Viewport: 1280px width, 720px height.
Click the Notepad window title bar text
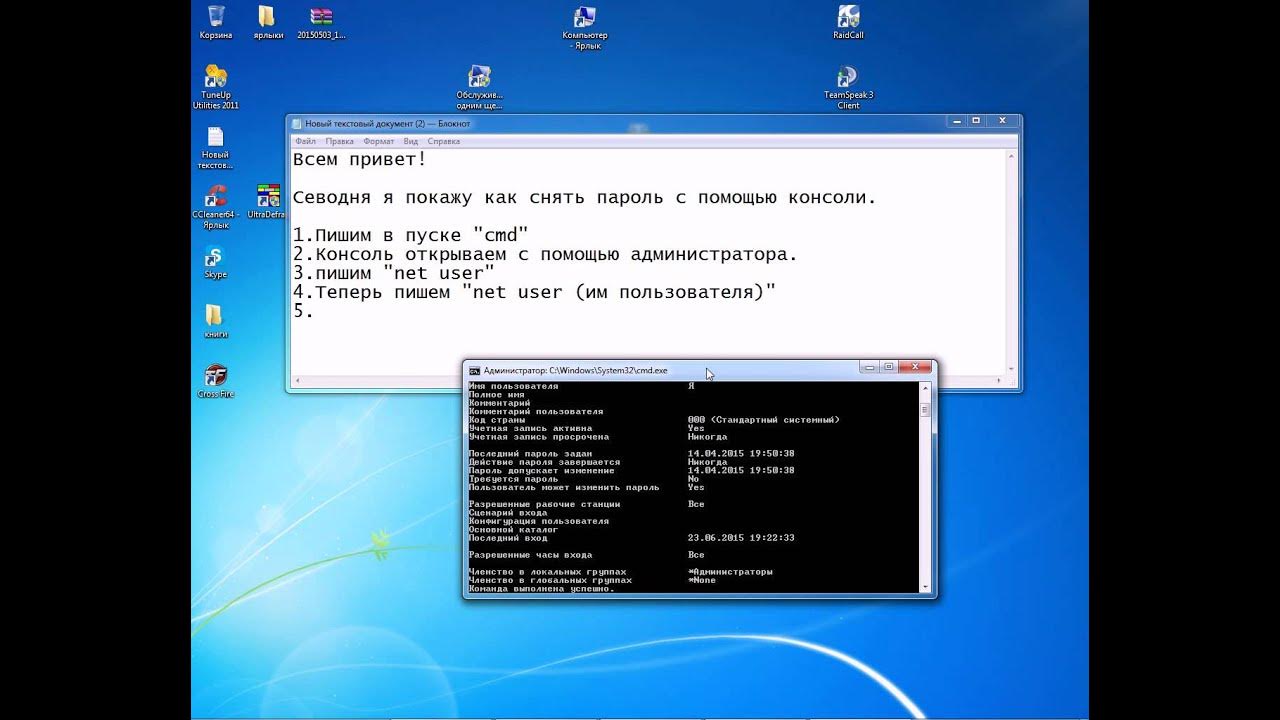click(387, 124)
